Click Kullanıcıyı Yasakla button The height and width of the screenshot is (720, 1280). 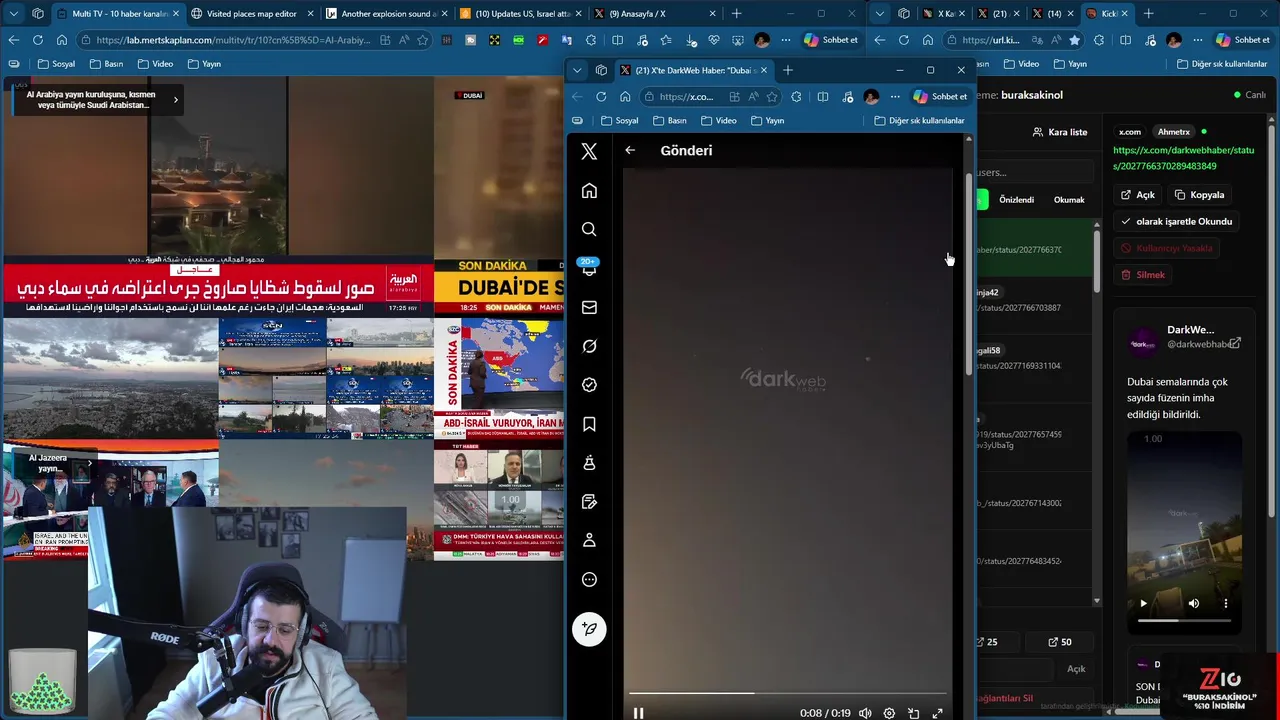pos(1167,248)
